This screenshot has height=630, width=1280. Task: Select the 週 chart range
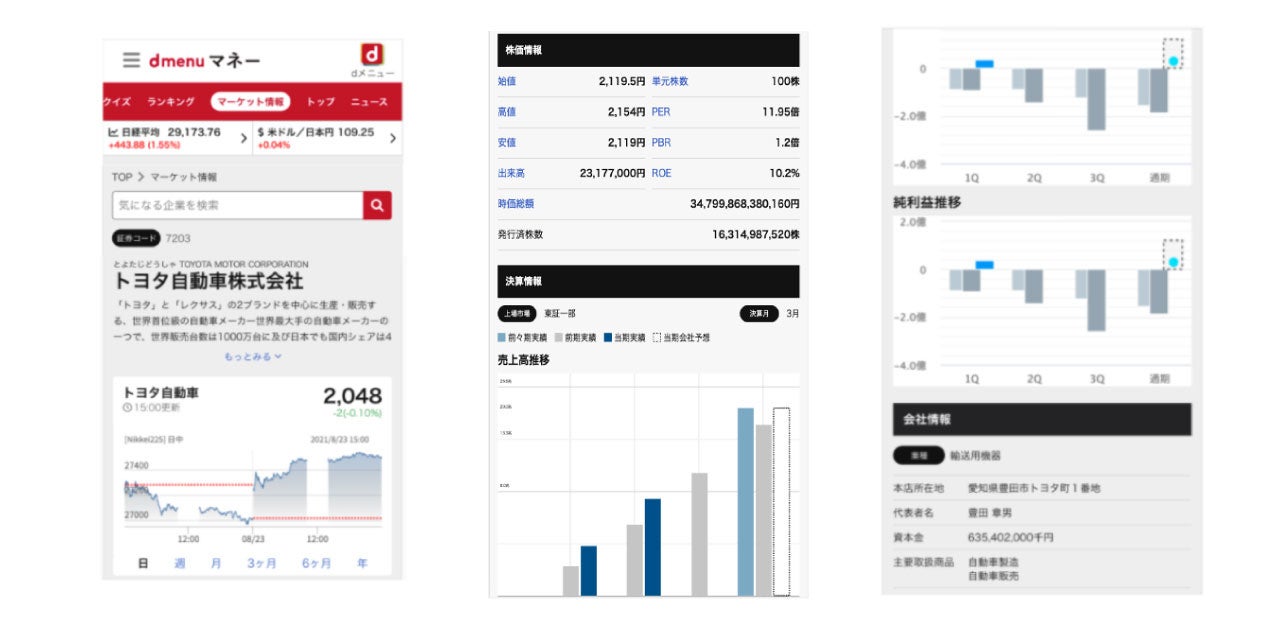click(180, 563)
